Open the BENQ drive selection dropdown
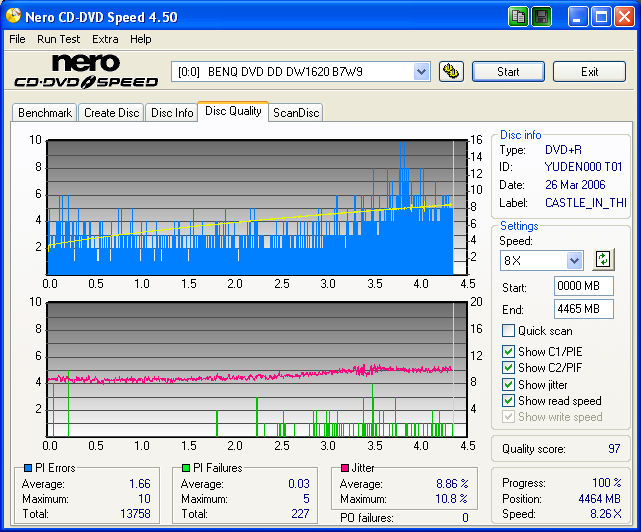The height and width of the screenshot is (532, 641). click(x=421, y=72)
